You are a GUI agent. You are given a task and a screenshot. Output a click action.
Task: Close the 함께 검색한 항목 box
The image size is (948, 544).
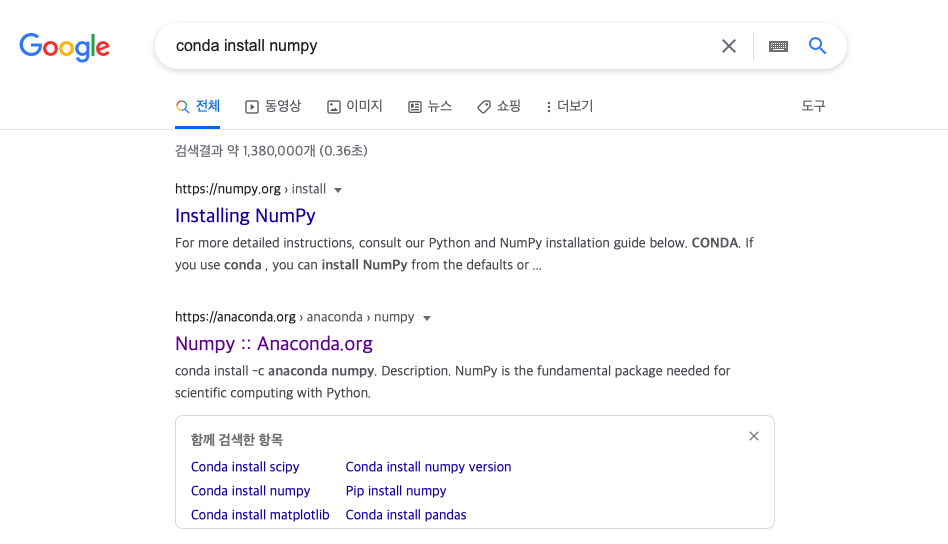pos(754,436)
